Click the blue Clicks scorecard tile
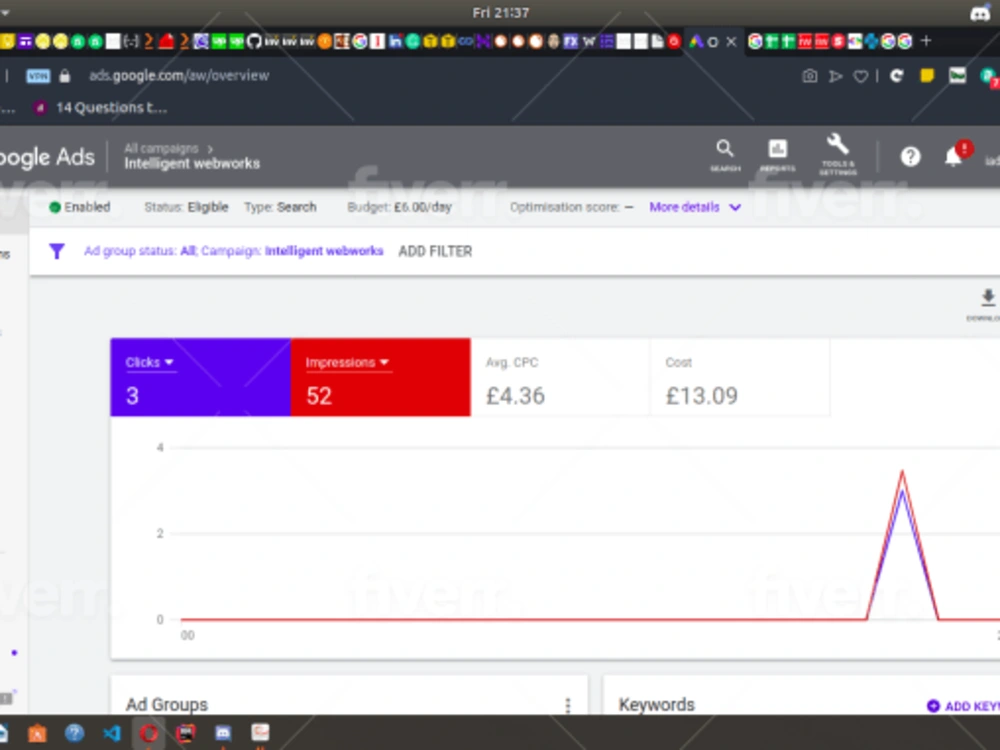This screenshot has height=750, width=1000. (200, 378)
